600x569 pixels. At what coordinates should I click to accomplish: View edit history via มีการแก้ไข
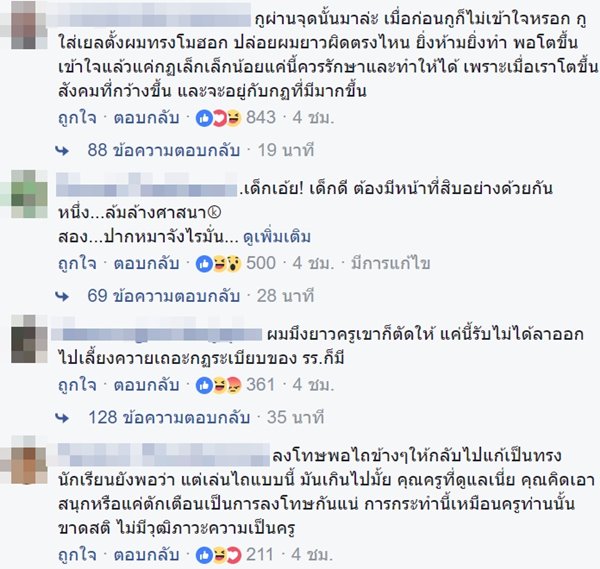click(x=391, y=264)
